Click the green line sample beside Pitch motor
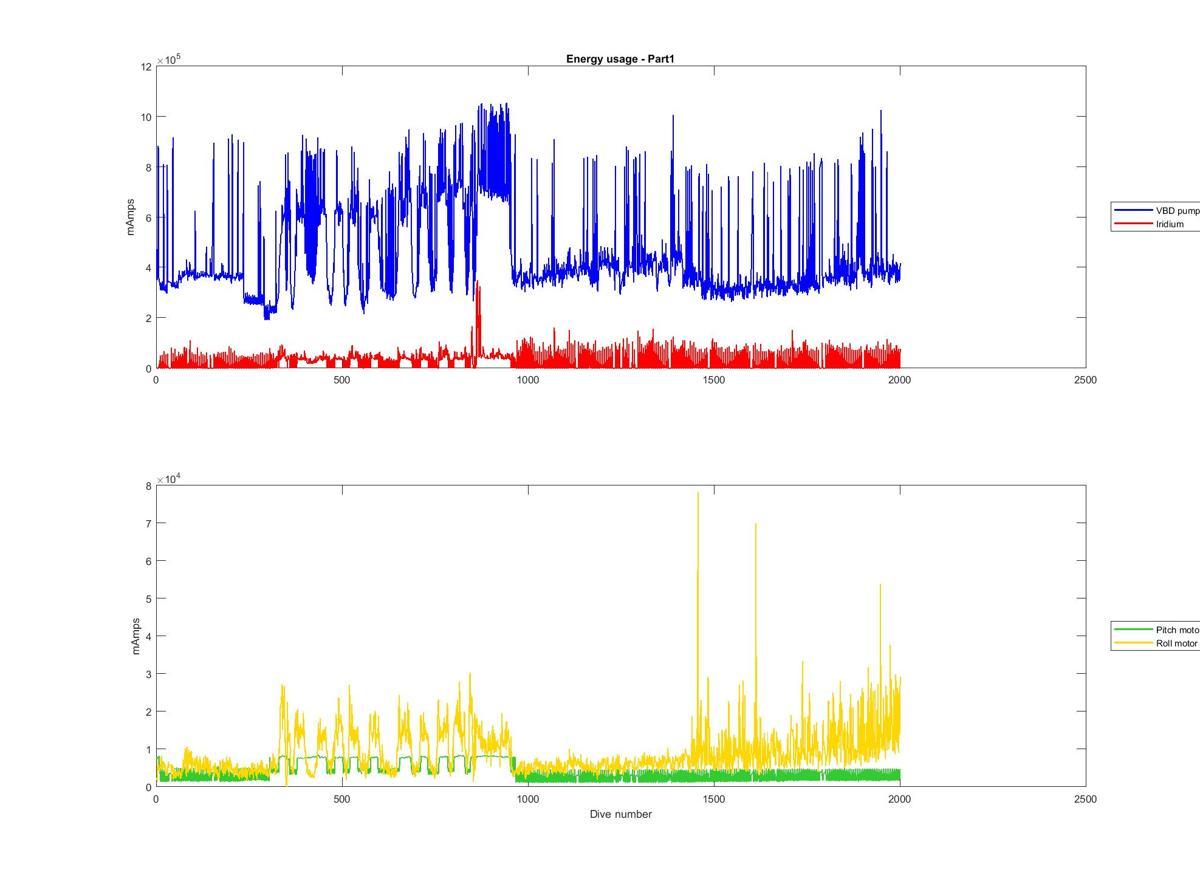 click(x=1134, y=630)
